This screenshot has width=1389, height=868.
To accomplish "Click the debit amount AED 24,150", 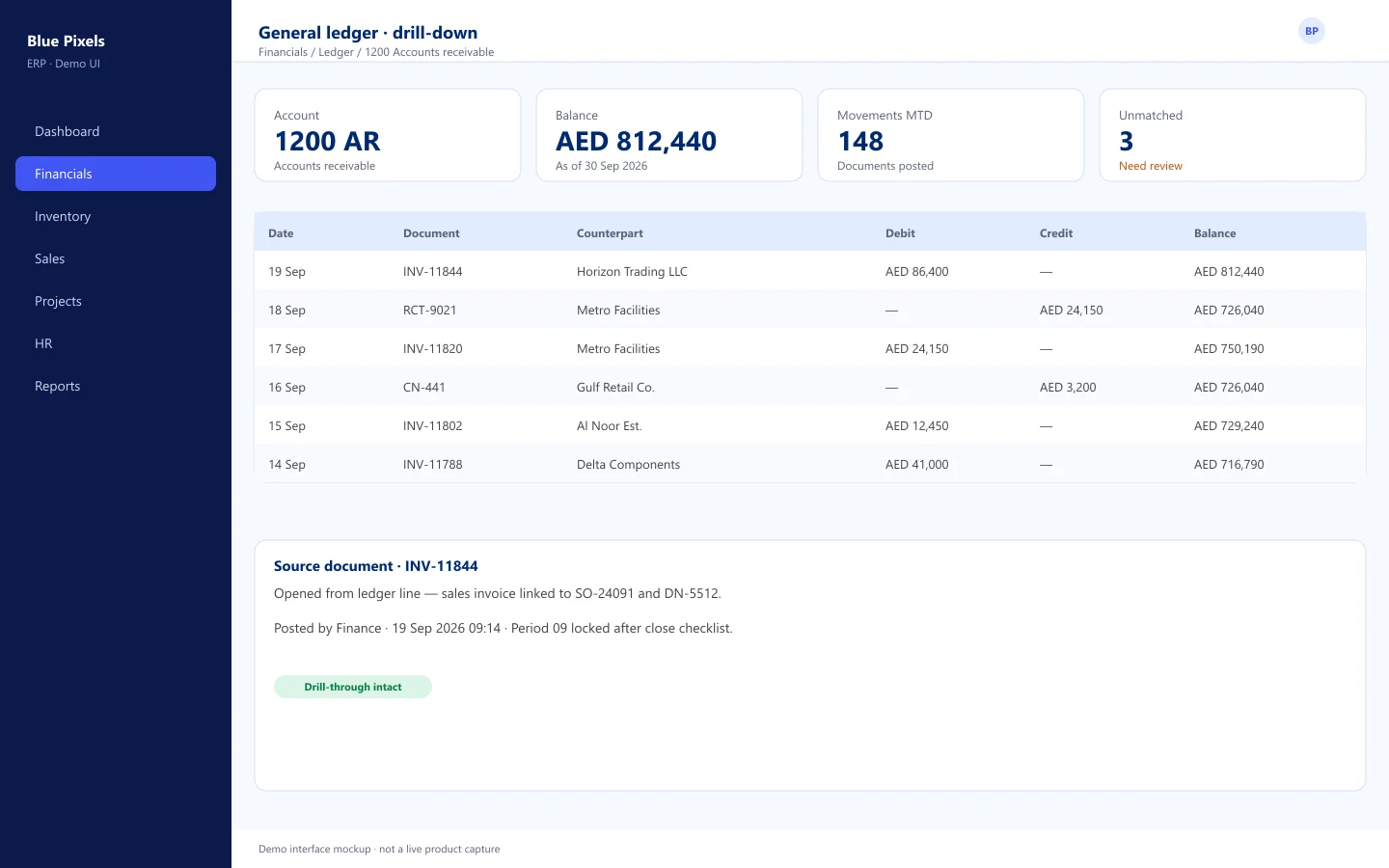I will tap(916, 349).
